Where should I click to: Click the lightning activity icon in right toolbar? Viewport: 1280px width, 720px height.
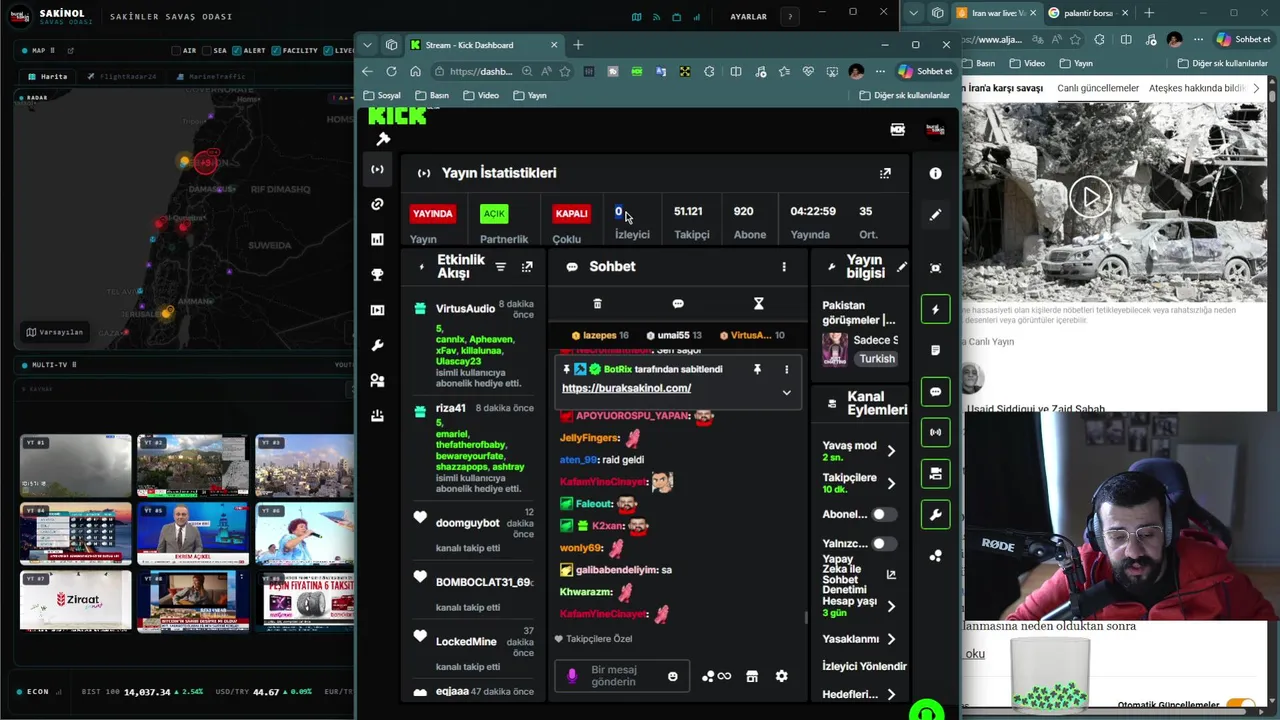(x=935, y=310)
